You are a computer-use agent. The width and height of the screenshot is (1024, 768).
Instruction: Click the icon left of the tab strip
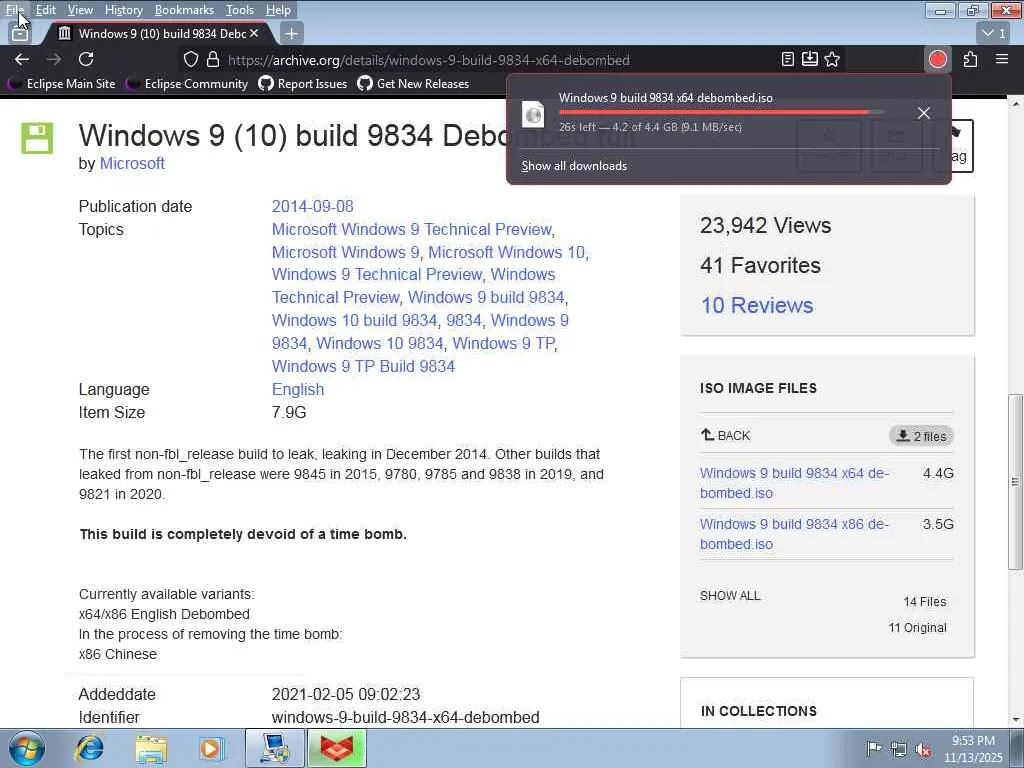20,33
